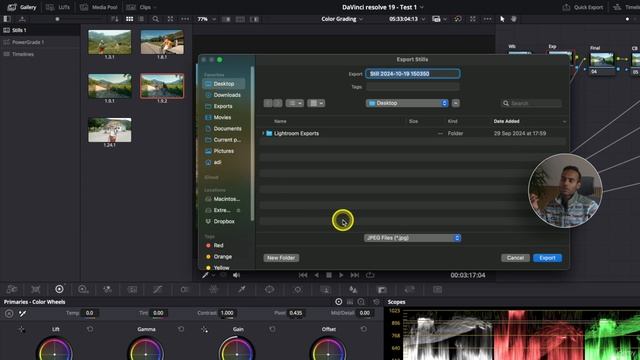Open the dialog item grouping dropdown
Screen dimensions: 640x360
click(316, 103)
